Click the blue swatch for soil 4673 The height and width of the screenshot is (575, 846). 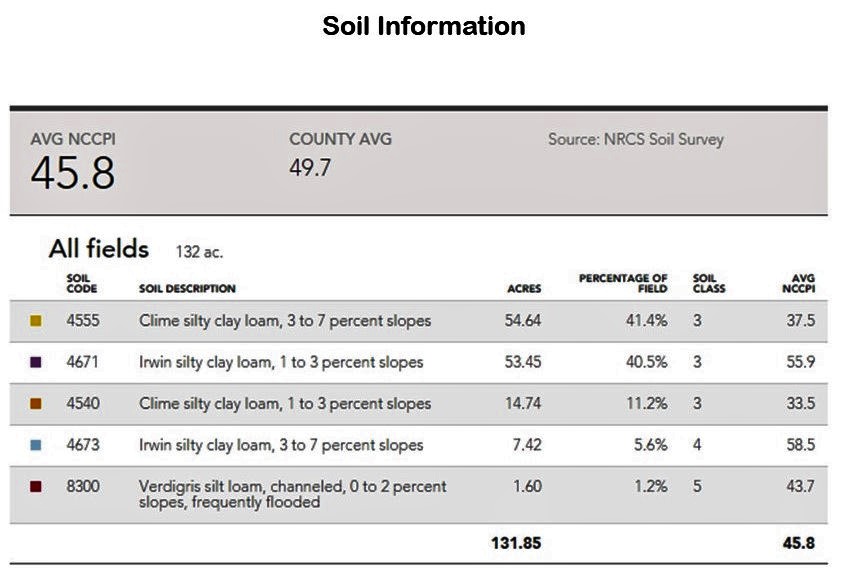pos(36,445)
